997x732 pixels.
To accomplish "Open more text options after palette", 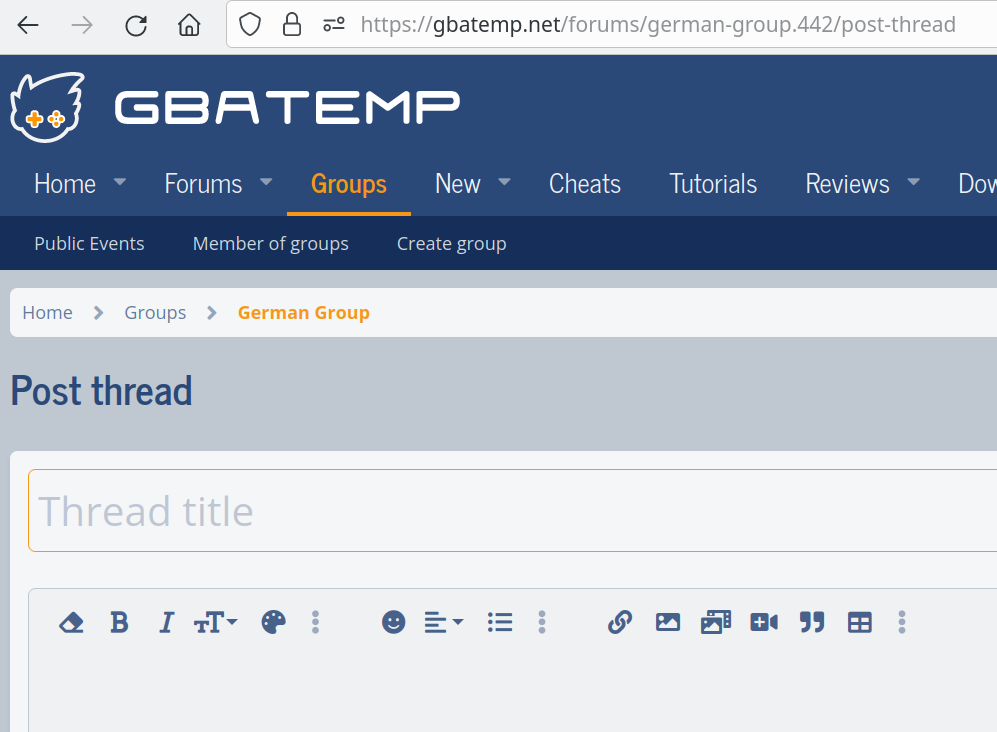I will 315,622.
